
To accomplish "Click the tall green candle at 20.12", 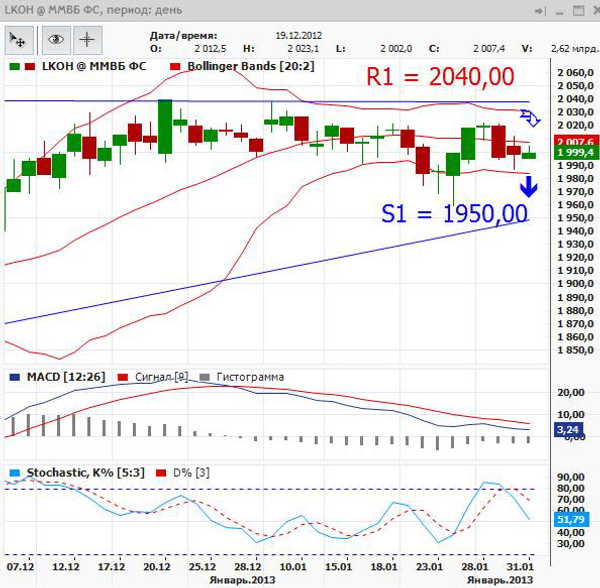I will click(165, 127).
